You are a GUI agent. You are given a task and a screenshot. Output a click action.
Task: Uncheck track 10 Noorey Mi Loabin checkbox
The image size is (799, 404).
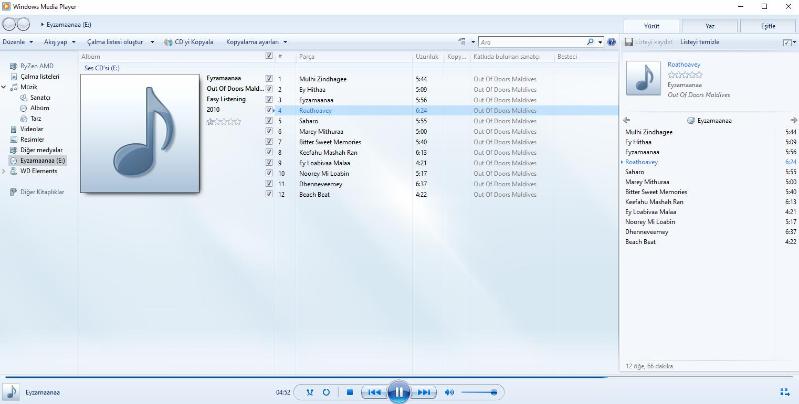[269, 173]
